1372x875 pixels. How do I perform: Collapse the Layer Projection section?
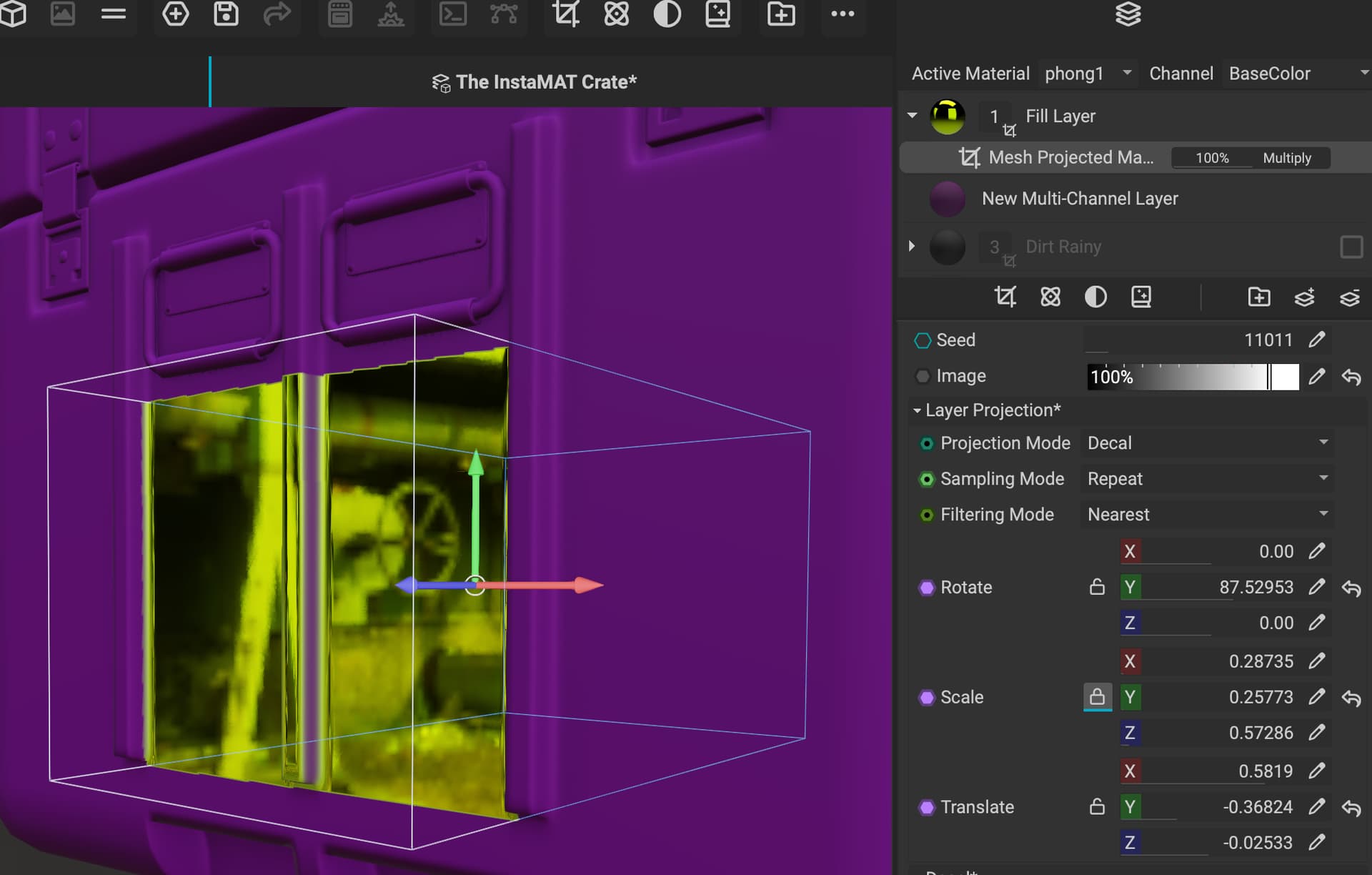pos(917,410)
